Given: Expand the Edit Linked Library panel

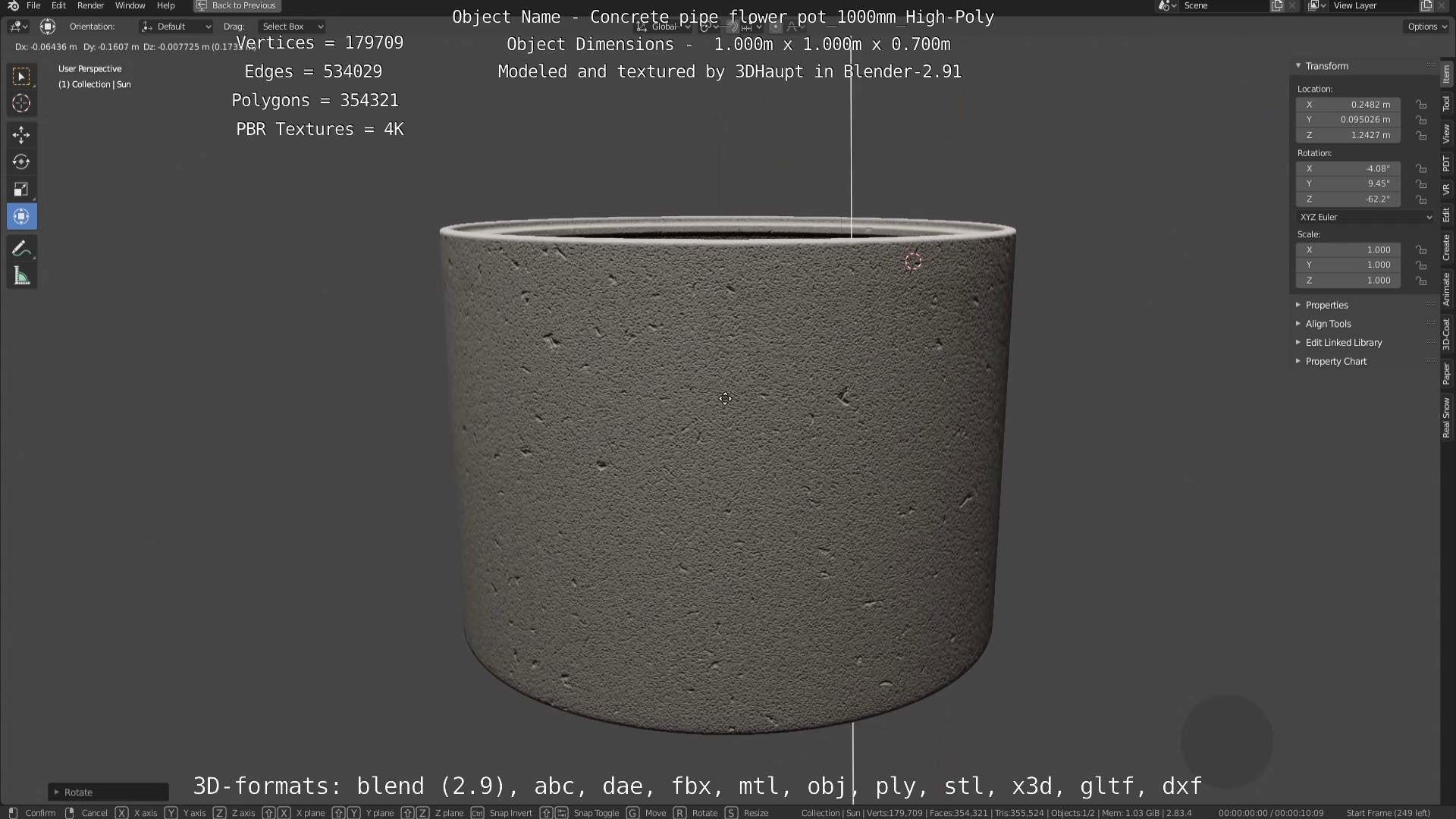Looking at the screenshot, I should click(1343, 343).
